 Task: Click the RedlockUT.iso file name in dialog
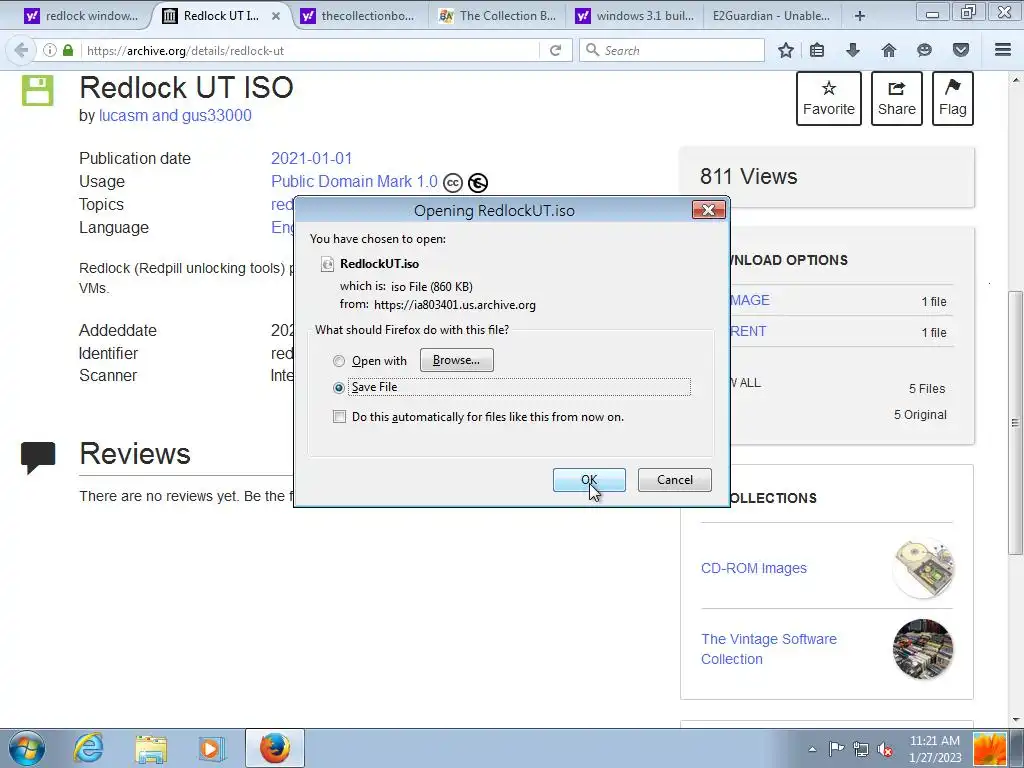379,264
